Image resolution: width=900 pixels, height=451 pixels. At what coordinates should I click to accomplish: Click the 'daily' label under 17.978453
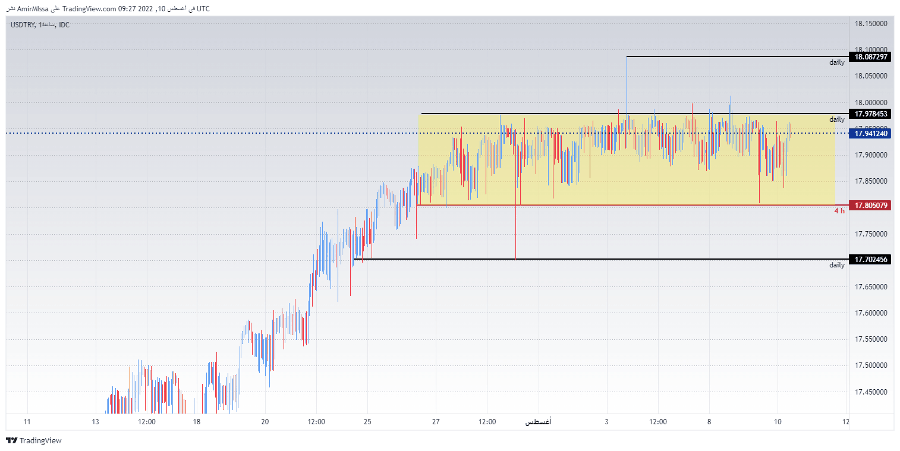[x=837, y=119]
